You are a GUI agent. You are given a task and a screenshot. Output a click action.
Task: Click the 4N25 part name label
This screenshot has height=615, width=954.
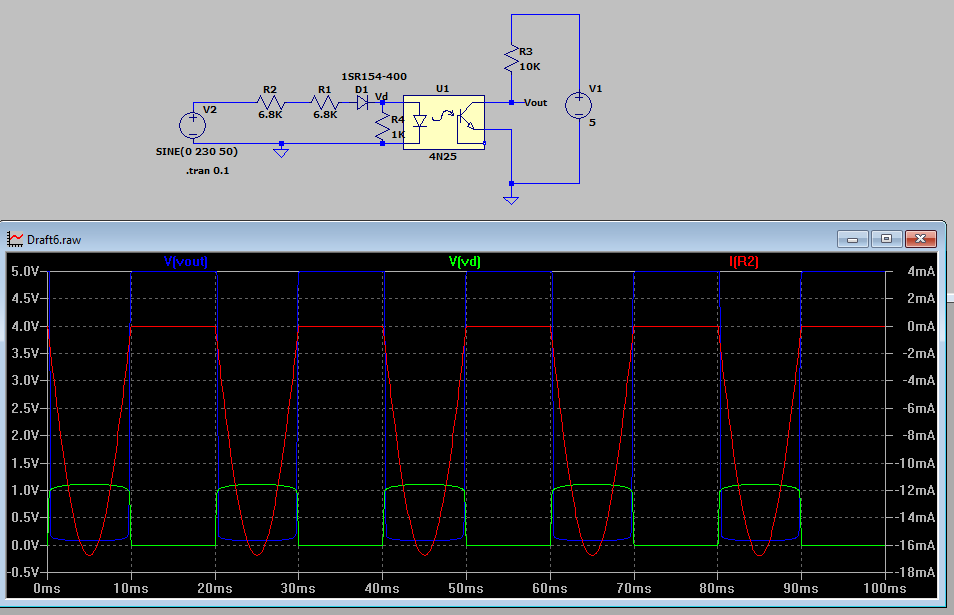[442, 156]
